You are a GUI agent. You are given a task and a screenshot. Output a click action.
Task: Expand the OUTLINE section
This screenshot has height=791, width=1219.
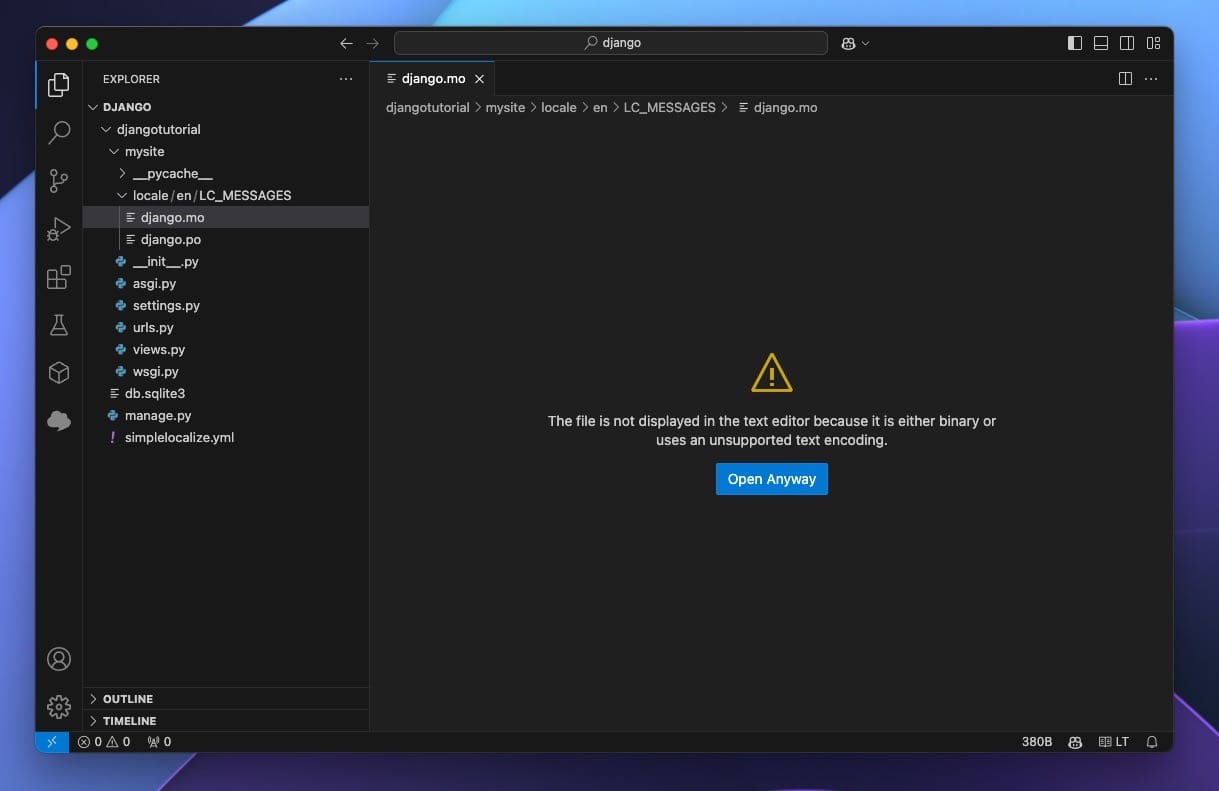pyautogui.click(x=226, y=699)
